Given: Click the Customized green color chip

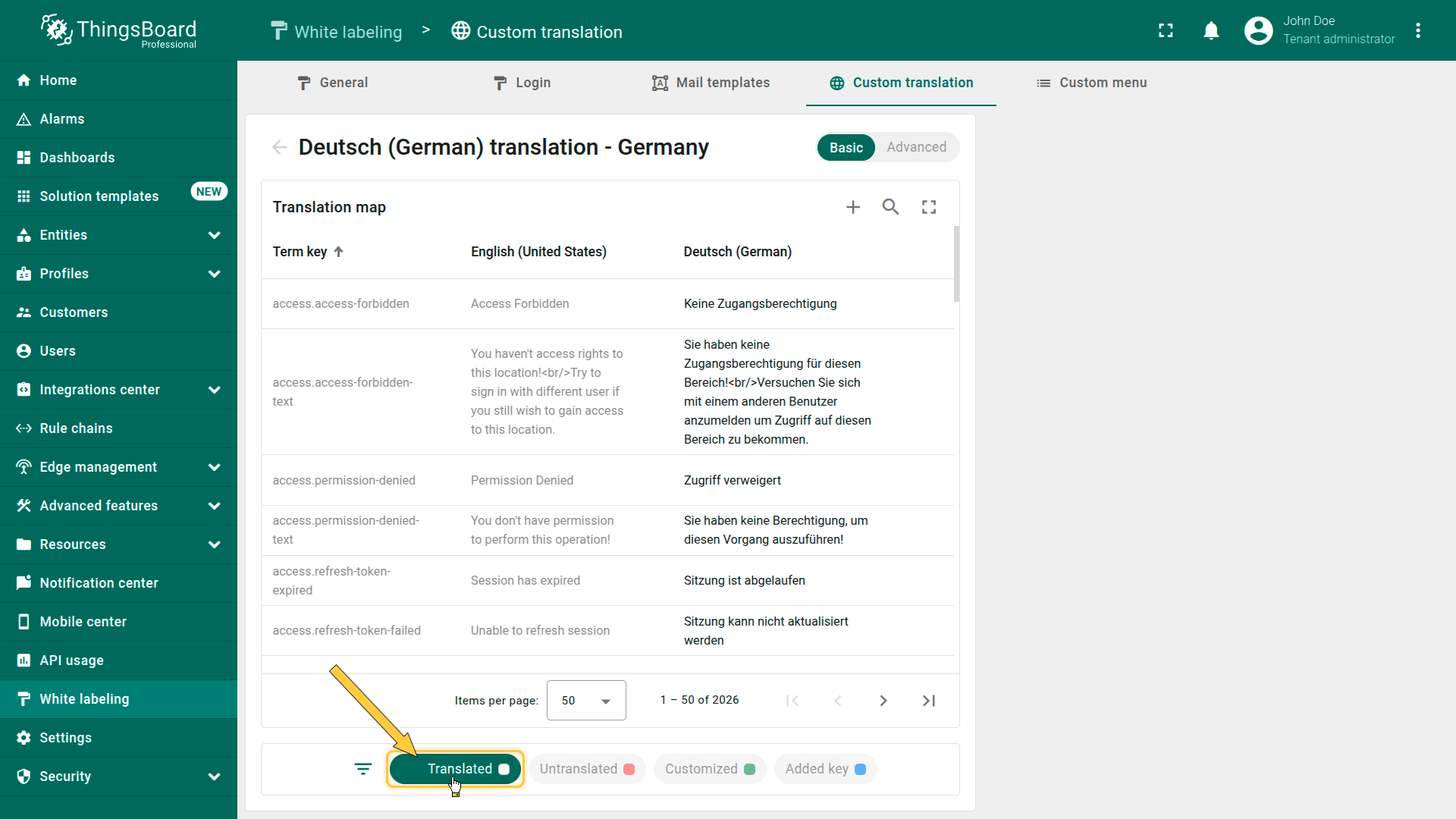Looking at the screenshot, I should (710, 769).
